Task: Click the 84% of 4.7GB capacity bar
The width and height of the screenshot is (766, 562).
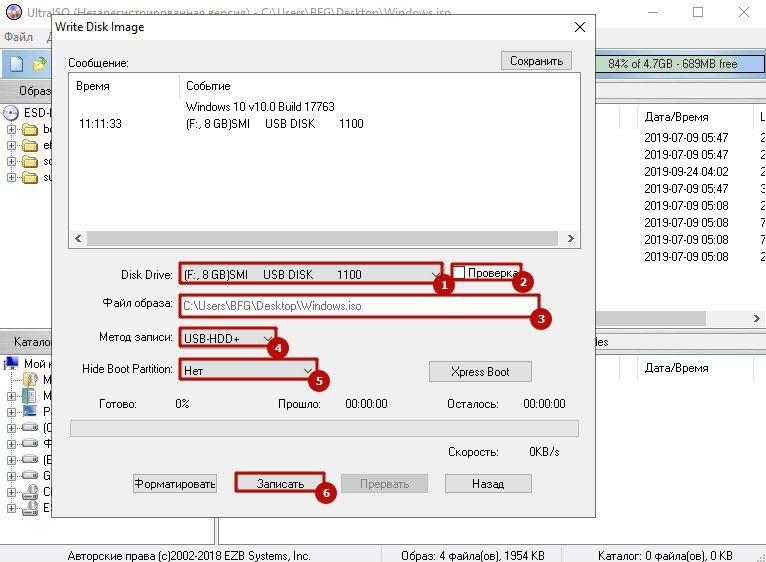Action: 680,64
